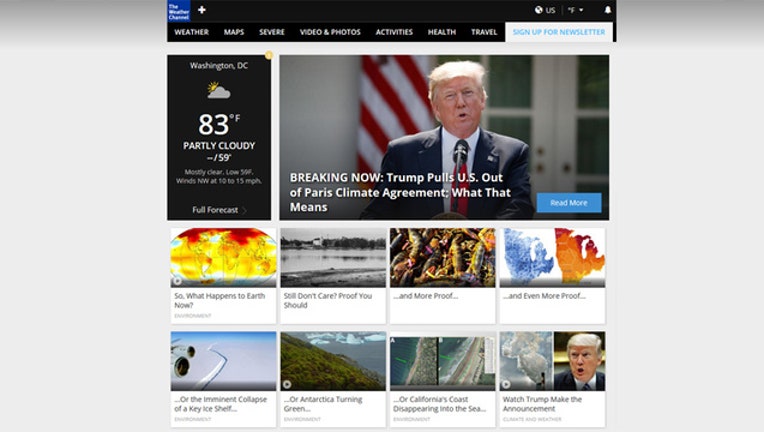Open the Full Forecast link
This screenshot has width=764, height=432.
click(215, 210)
